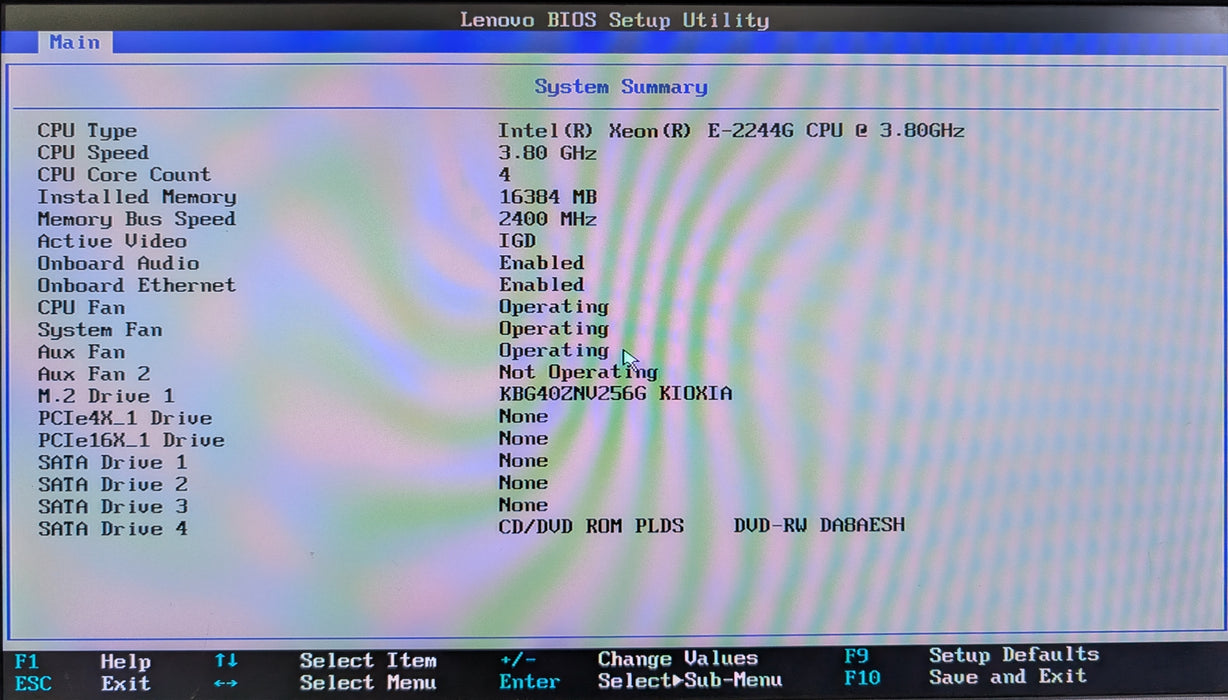The width and height of the screenshot is (1228, 700).
Task: Click the CPU Fan Operating status
Action: [x=553, y=307]
